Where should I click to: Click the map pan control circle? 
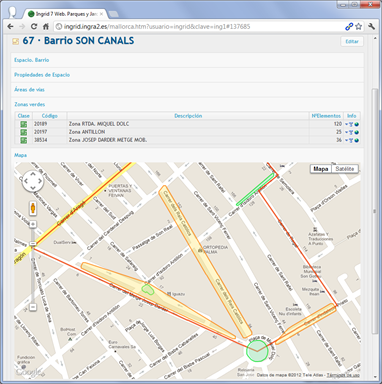(x=33, y=182)
